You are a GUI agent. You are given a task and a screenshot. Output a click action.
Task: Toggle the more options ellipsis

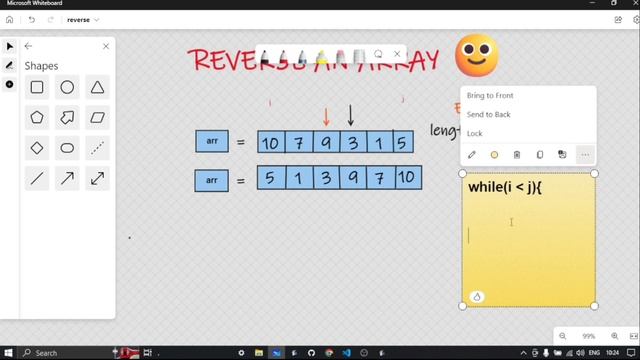[x=585, y=155]
